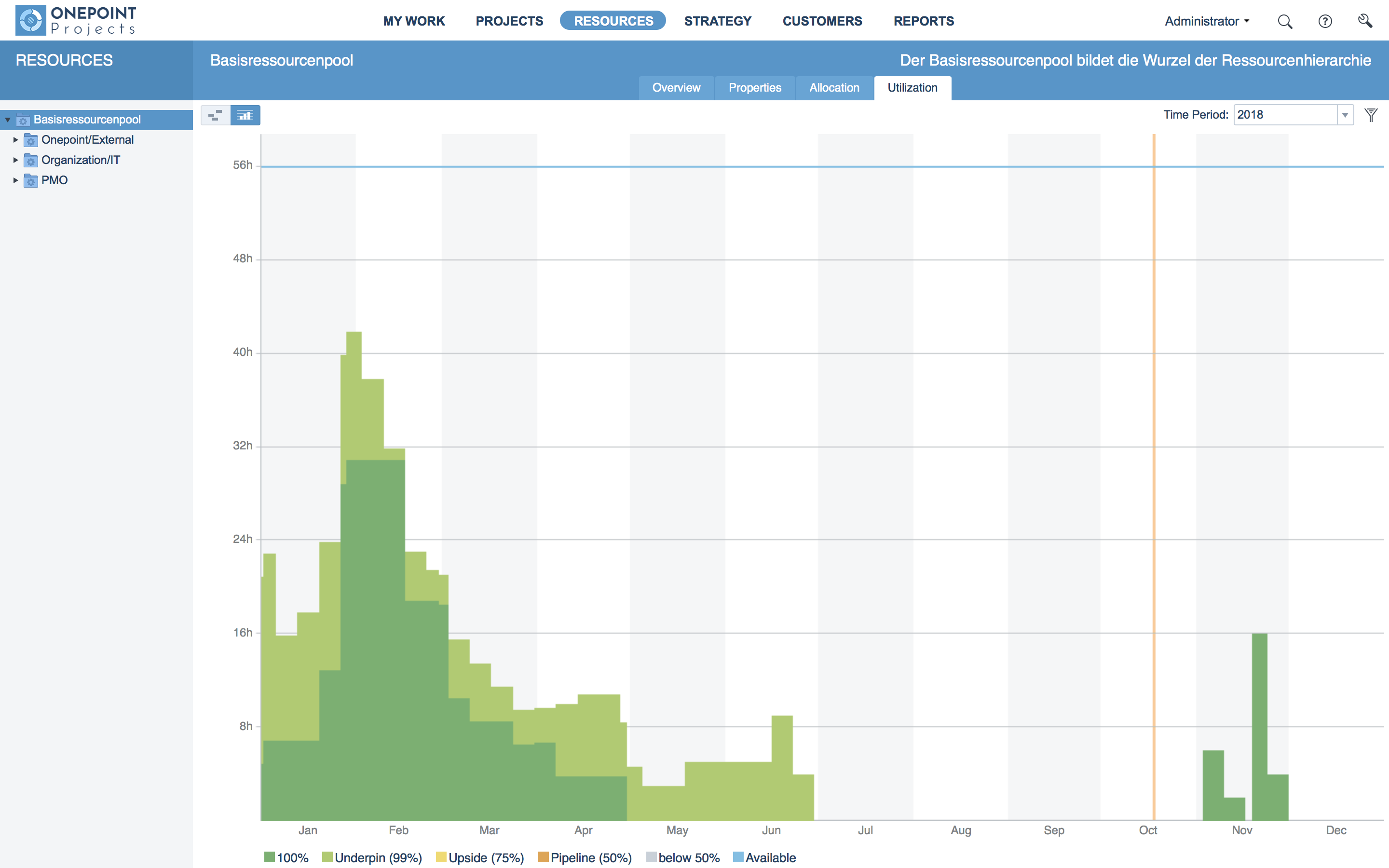
Task: Click the filter funnel icon
Action: (1371, 115)
